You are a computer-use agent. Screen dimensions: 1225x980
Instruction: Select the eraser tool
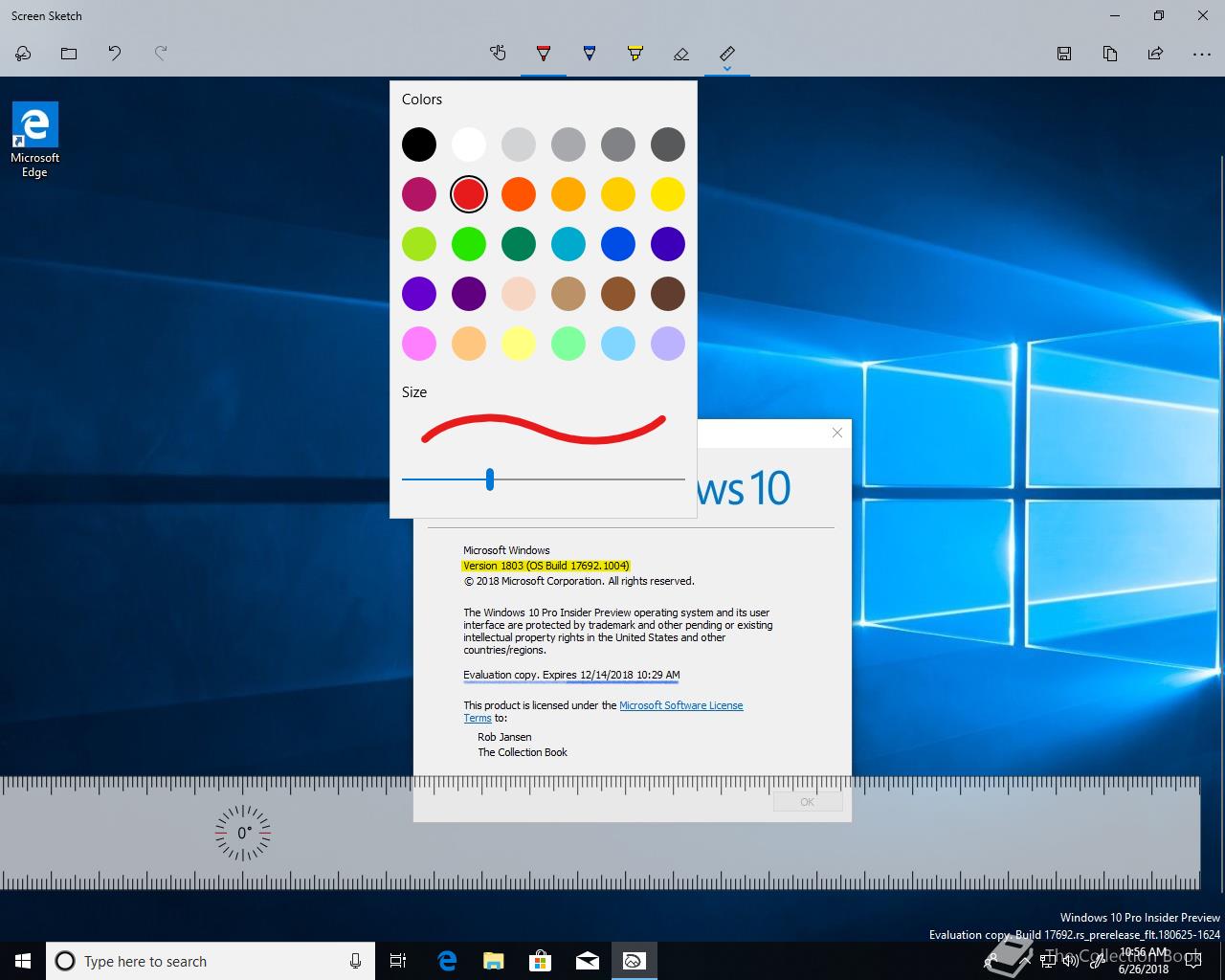click(x=681, y=54)
